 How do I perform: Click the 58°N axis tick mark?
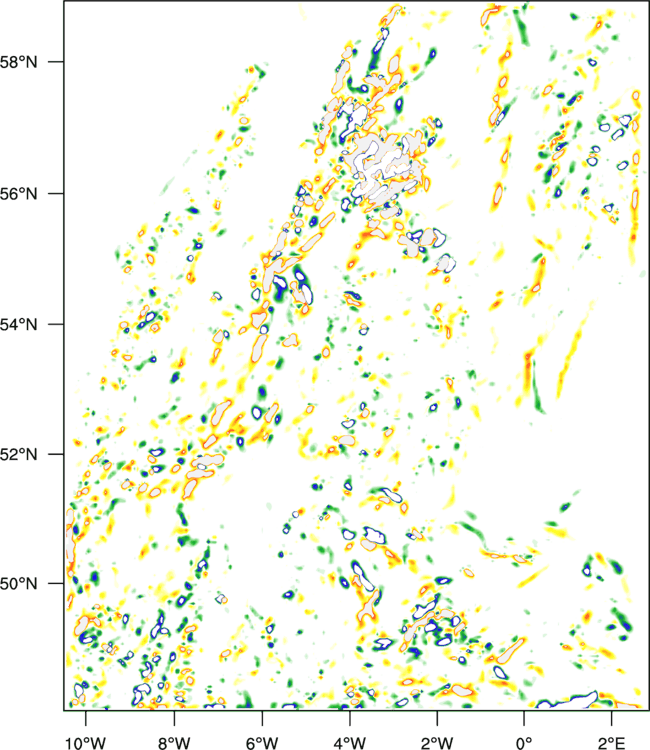click(x=56, y=62)
